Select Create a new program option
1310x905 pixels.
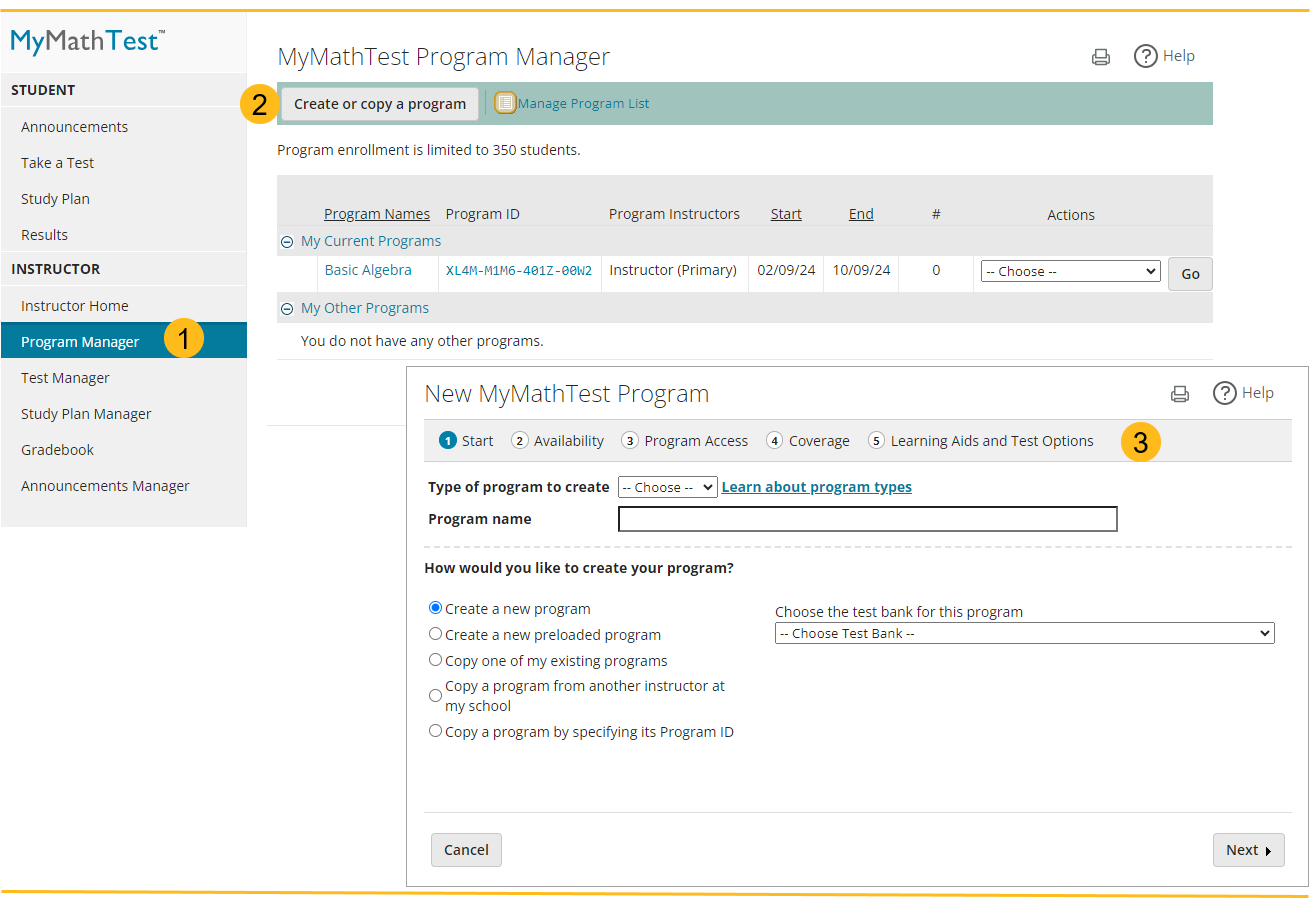435,608
